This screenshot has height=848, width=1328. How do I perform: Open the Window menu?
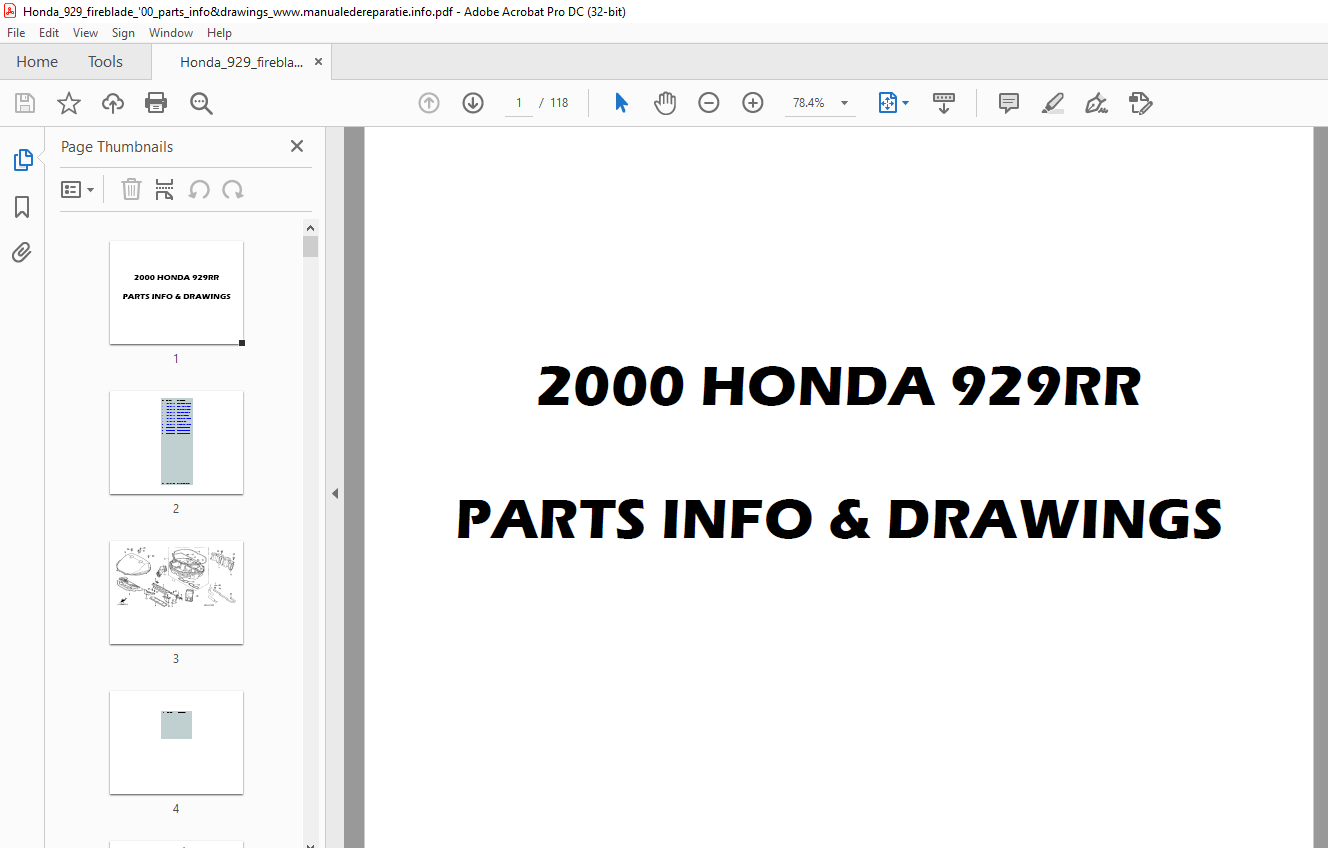(171, 33)
